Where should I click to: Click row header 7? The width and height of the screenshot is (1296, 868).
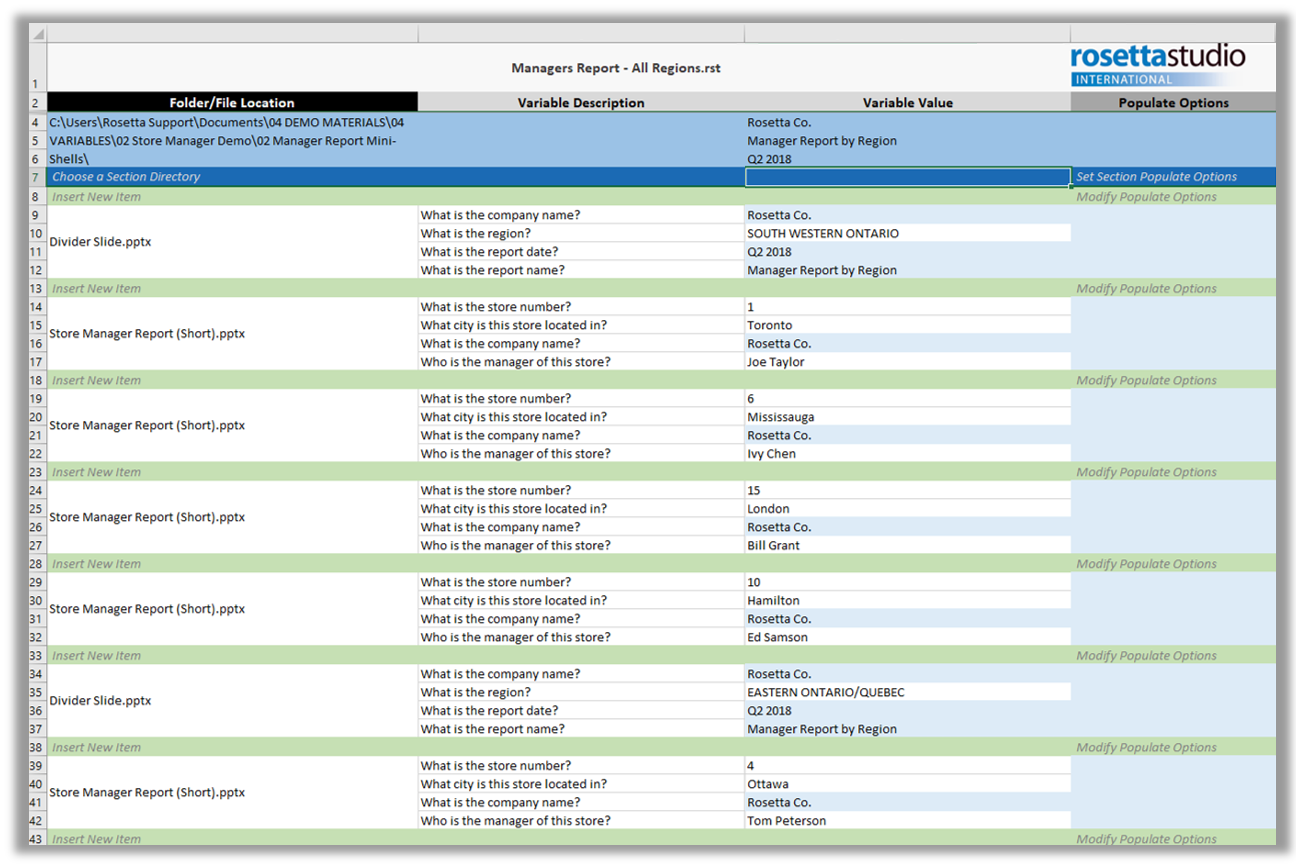[37, 177]
